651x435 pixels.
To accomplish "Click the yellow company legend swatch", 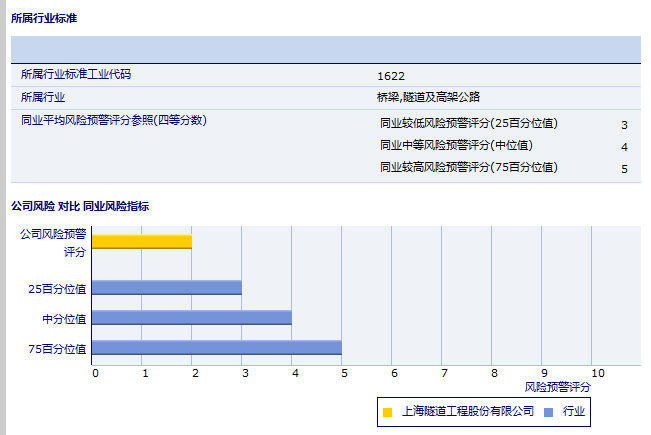I will pos(387,411).
